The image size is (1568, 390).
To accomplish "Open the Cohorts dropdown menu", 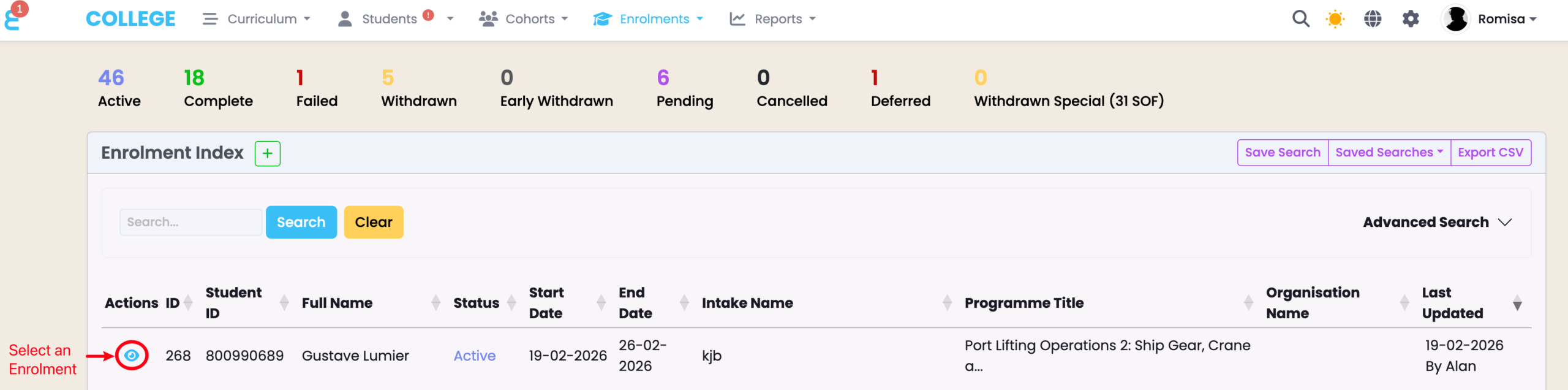I will [x=524, y=19].
